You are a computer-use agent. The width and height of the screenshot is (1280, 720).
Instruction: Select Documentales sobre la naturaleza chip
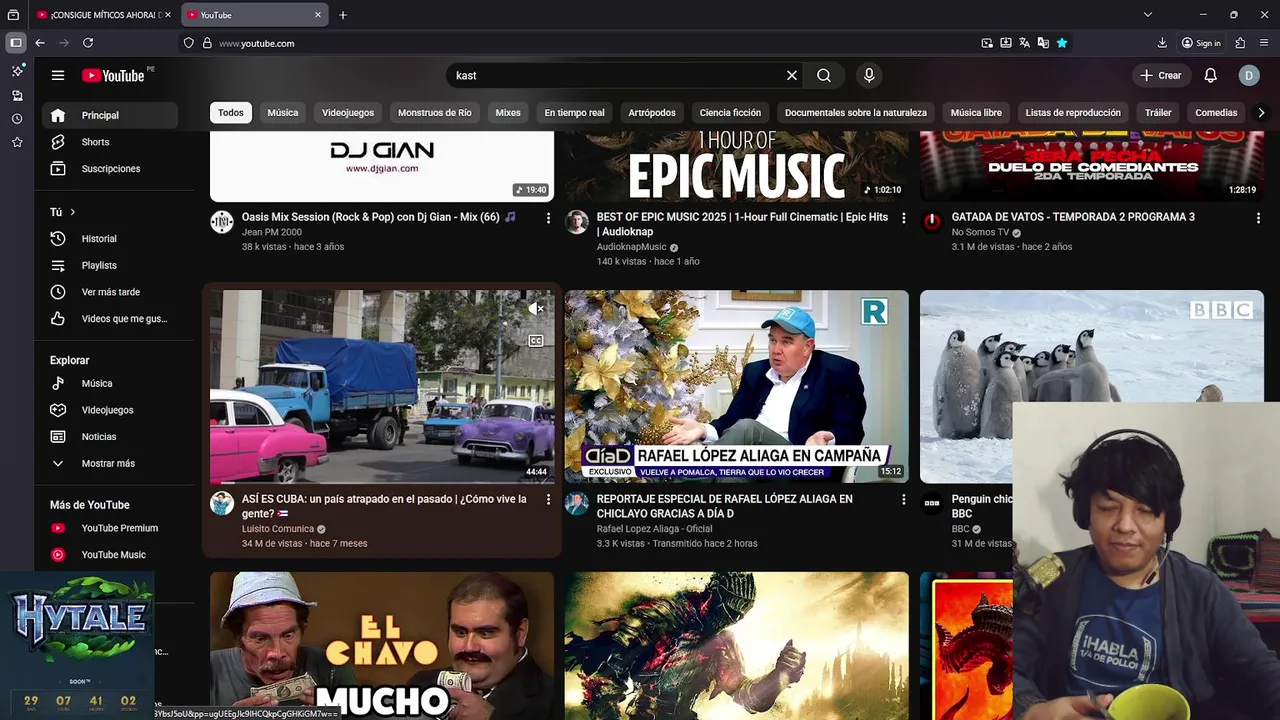click(x=856, y=113)
